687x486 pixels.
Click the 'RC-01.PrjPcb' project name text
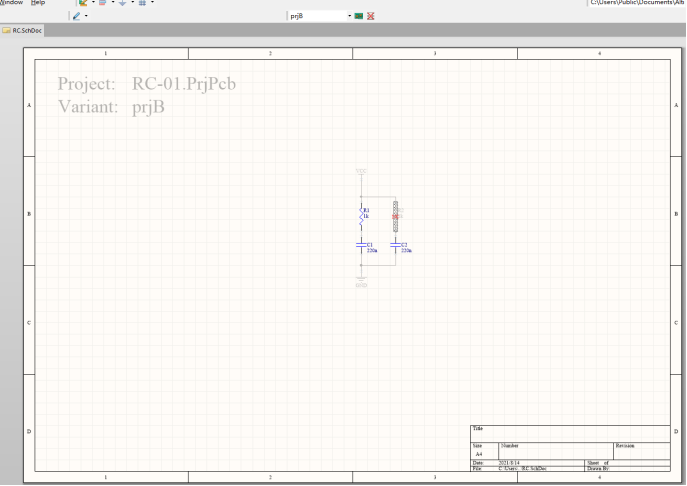click(184, 84)
